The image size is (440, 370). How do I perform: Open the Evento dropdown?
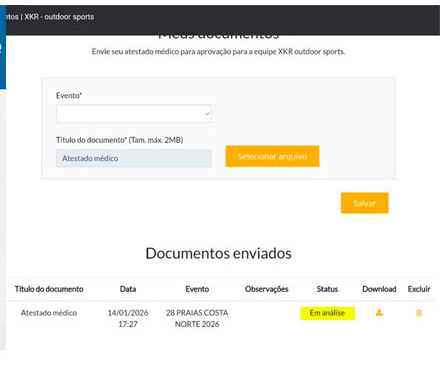click(x=134, y=114)
